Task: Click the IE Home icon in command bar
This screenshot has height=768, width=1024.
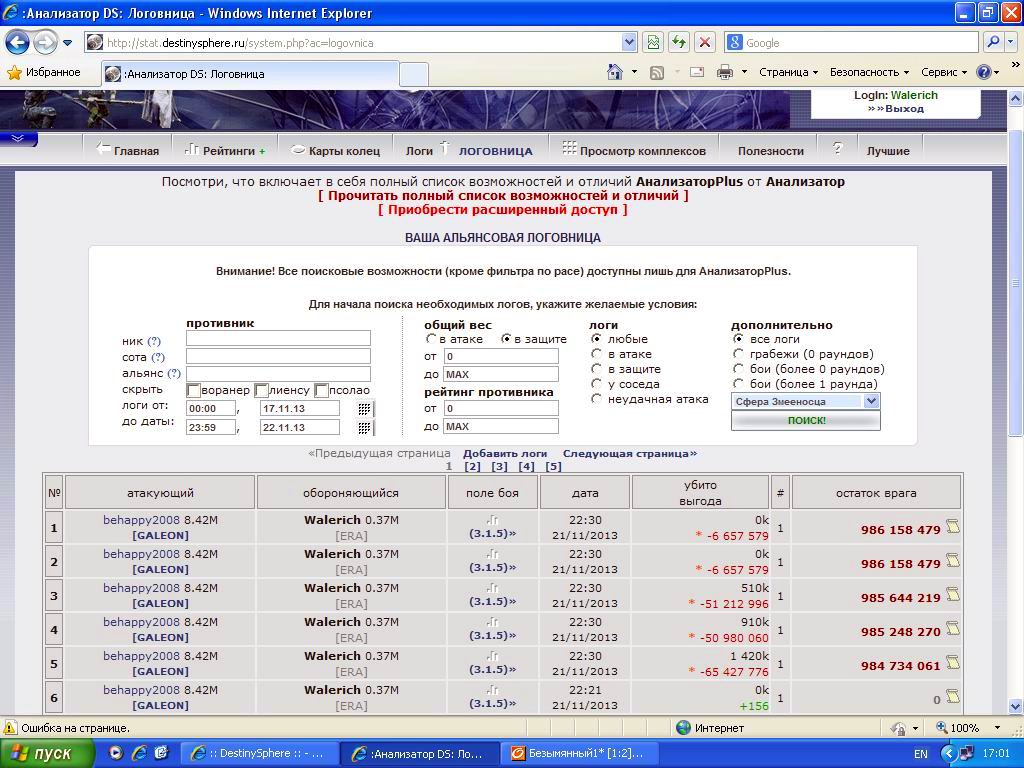Action: point(616,72)
